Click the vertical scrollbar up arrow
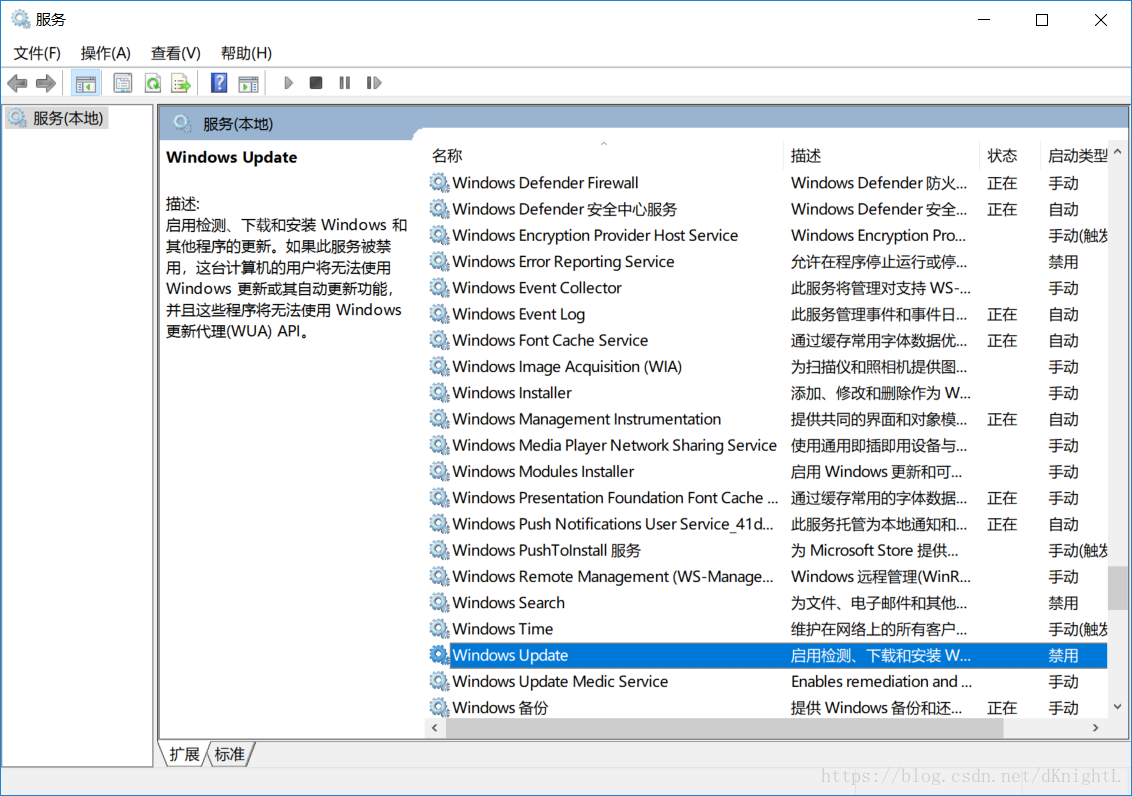The height and width of the screenshot is (796, 1132). 1118,152
